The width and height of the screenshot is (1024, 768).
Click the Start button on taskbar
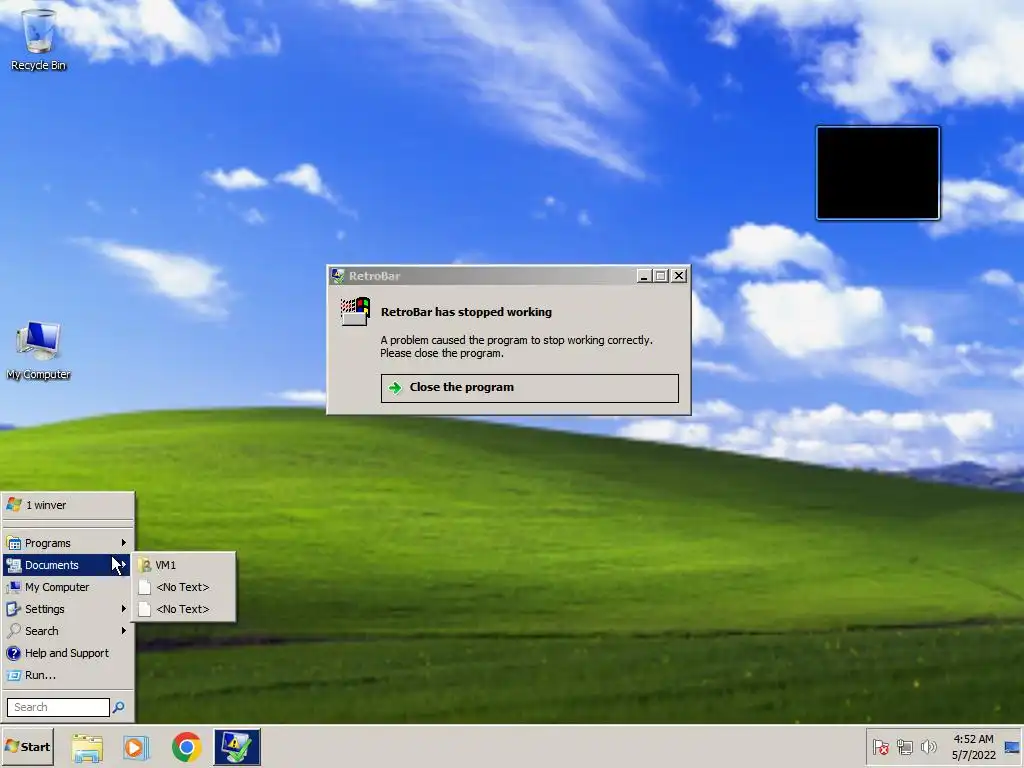pos(27,746)
